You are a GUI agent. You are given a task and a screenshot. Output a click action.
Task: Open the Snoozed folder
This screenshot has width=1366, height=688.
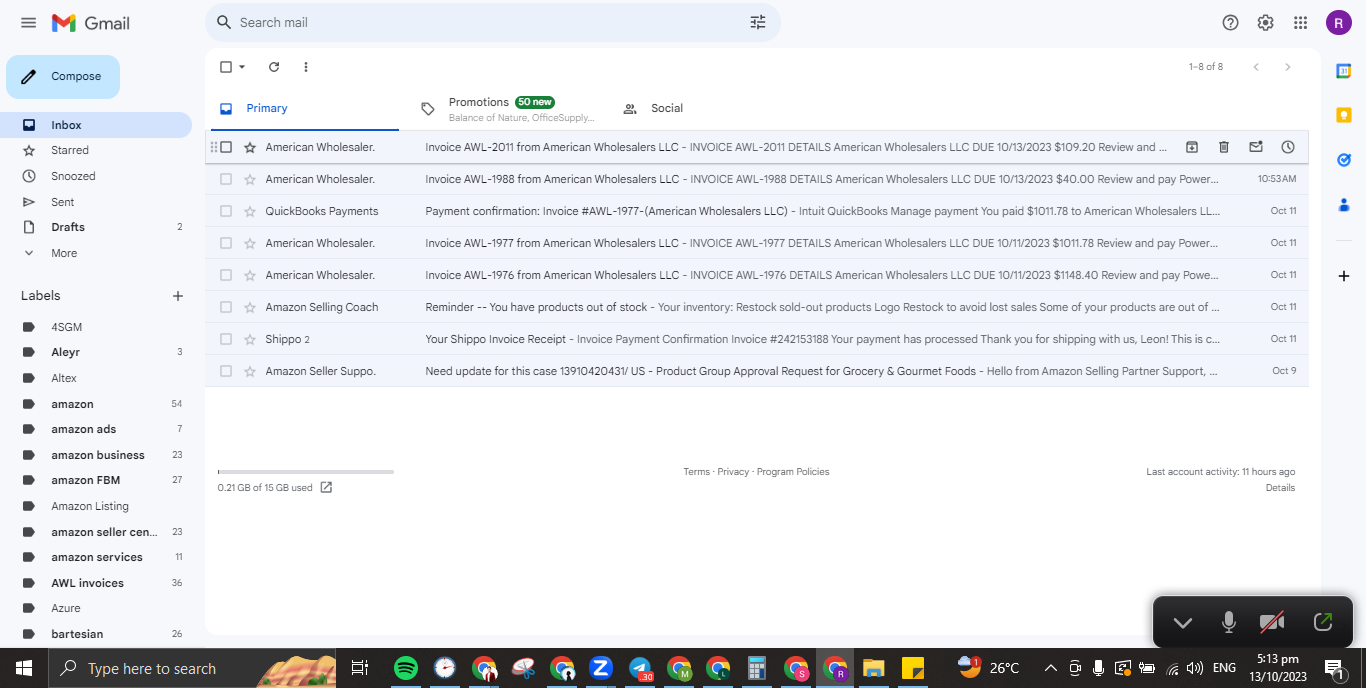coord(73,176)
